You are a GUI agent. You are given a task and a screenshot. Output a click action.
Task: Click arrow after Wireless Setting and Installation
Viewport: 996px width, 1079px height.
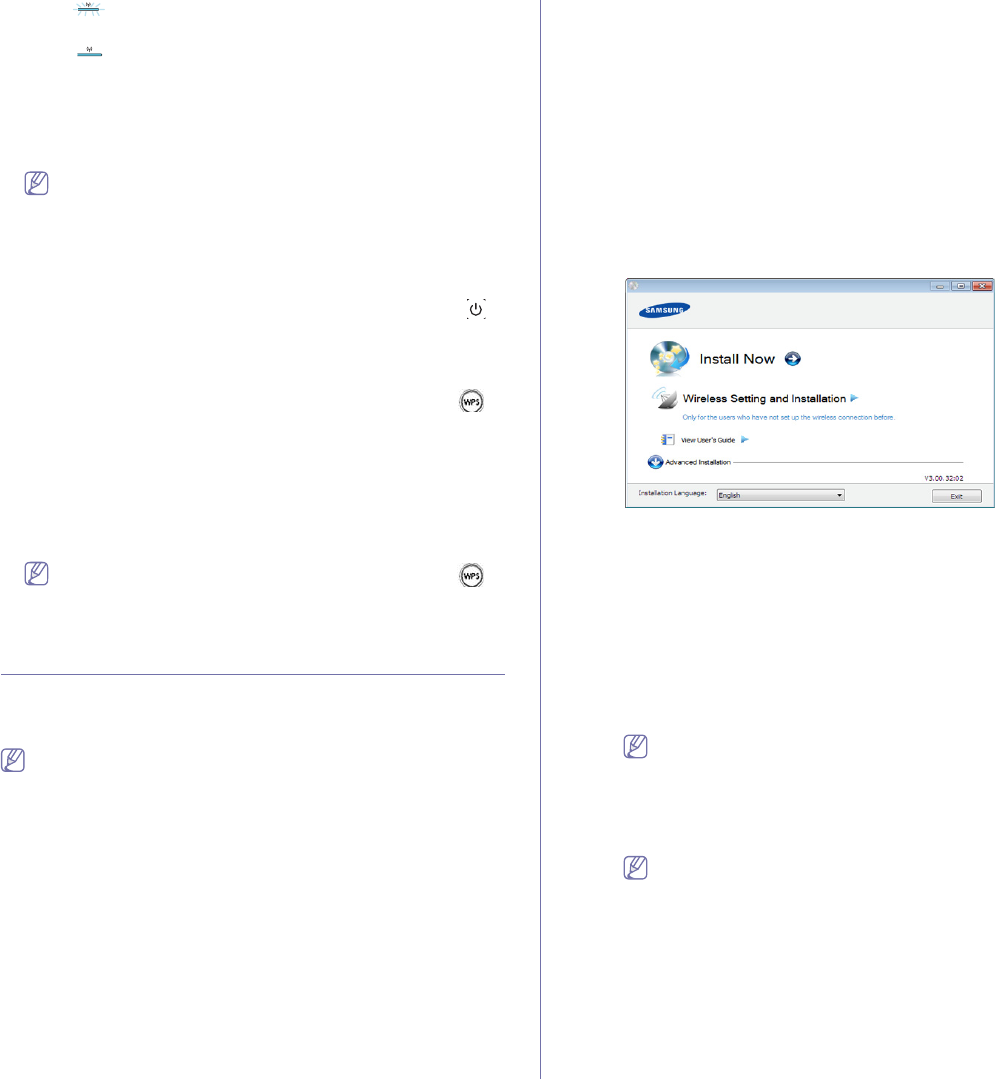point(854,398)
